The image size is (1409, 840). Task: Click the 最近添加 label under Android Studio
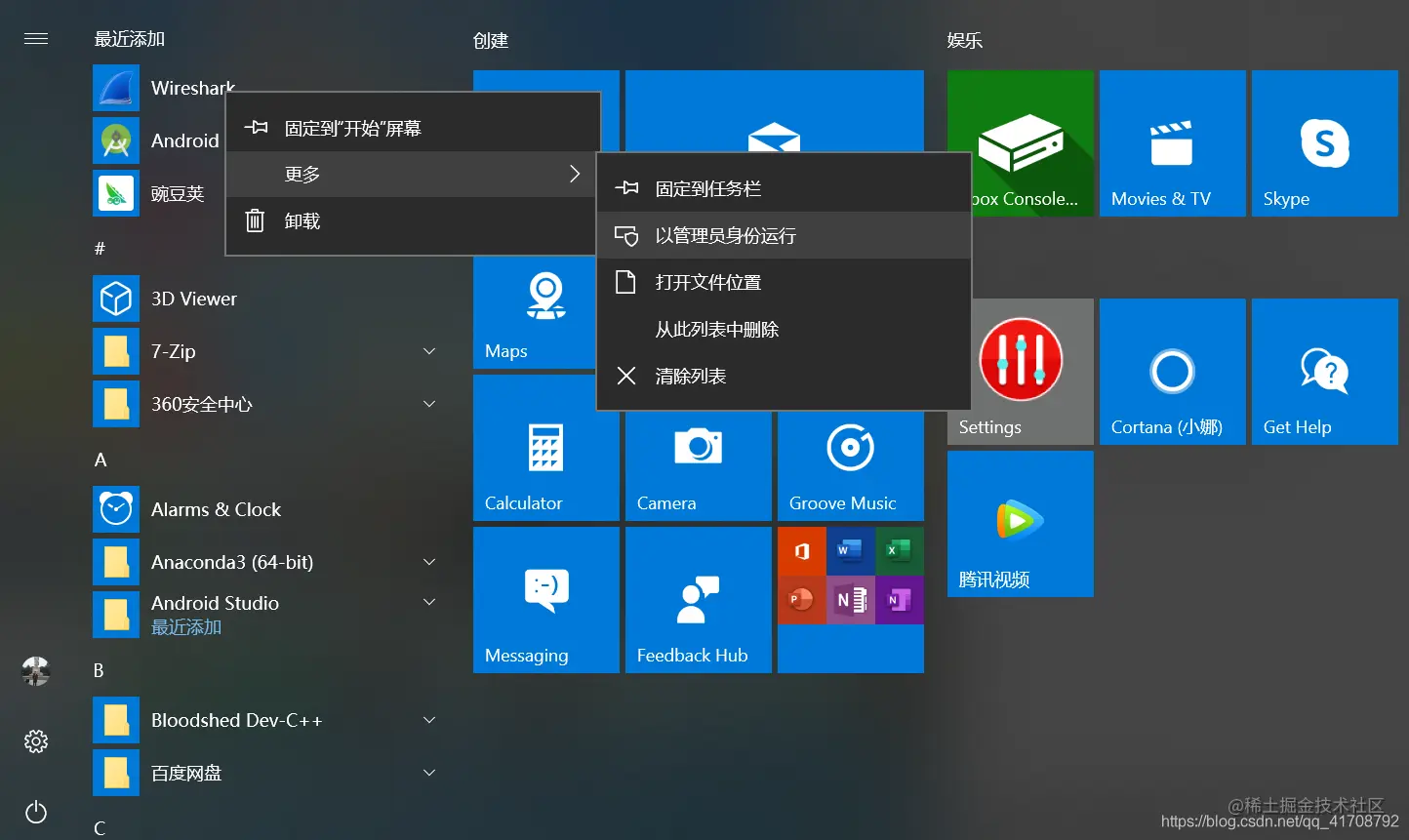pyautogui.click(x=186, y=627)
